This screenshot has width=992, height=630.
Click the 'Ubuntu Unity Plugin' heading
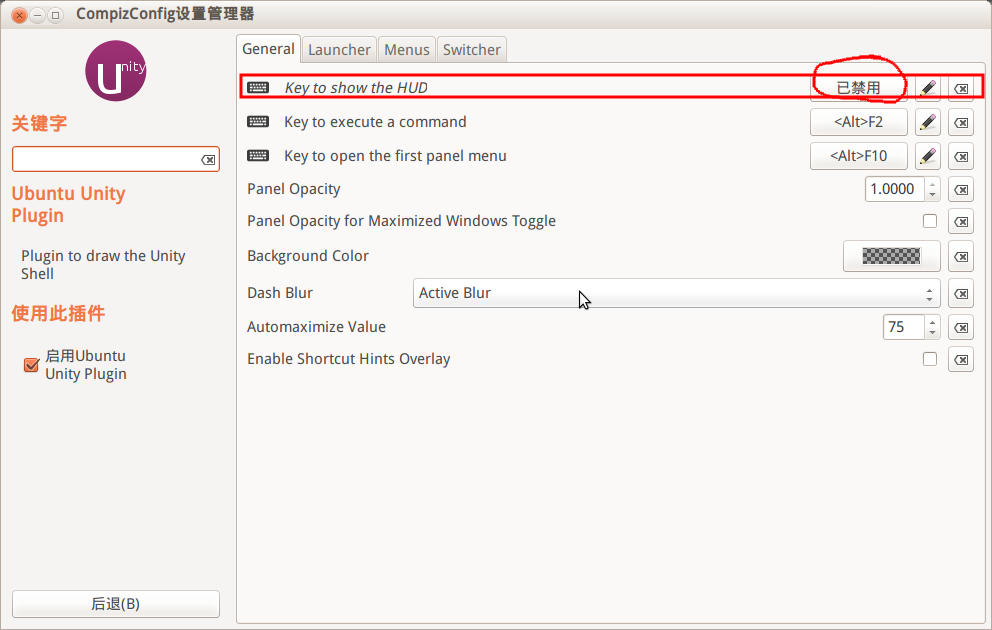click(x=68, y=204)
